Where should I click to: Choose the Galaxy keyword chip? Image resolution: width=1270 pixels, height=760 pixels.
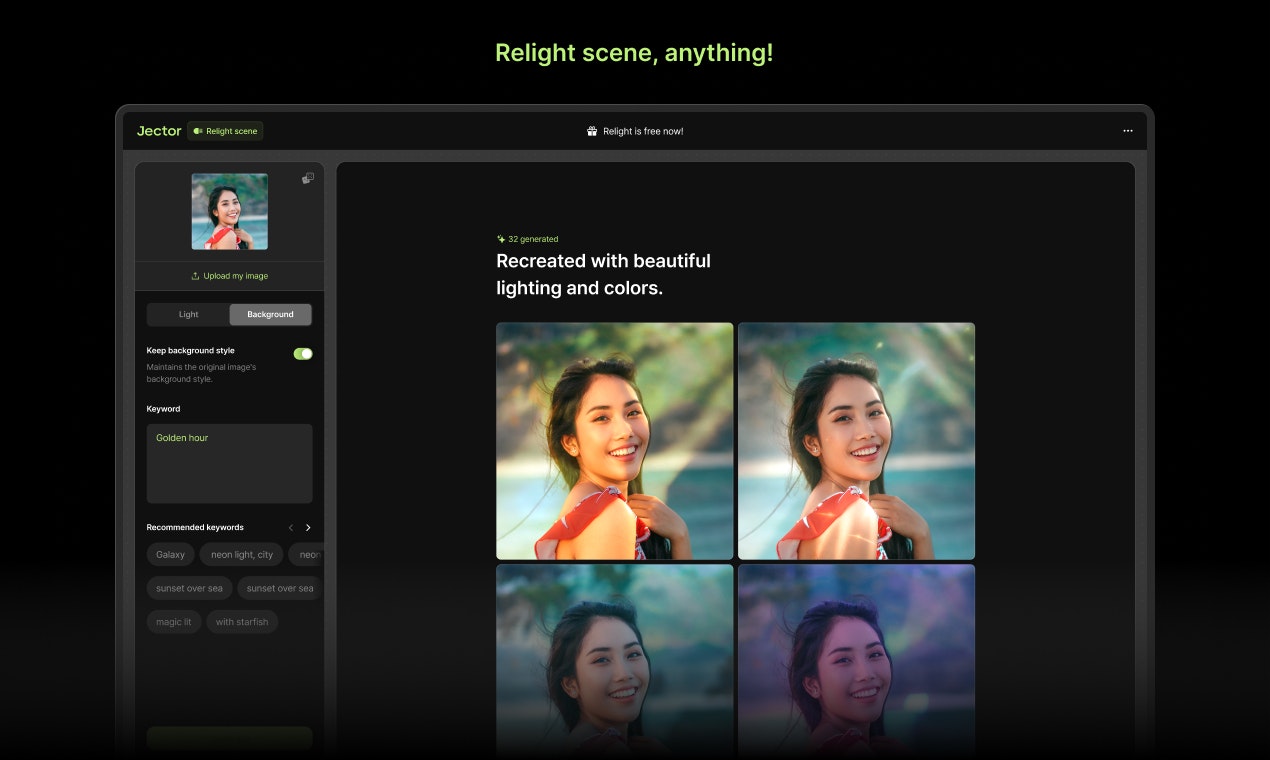171,555
